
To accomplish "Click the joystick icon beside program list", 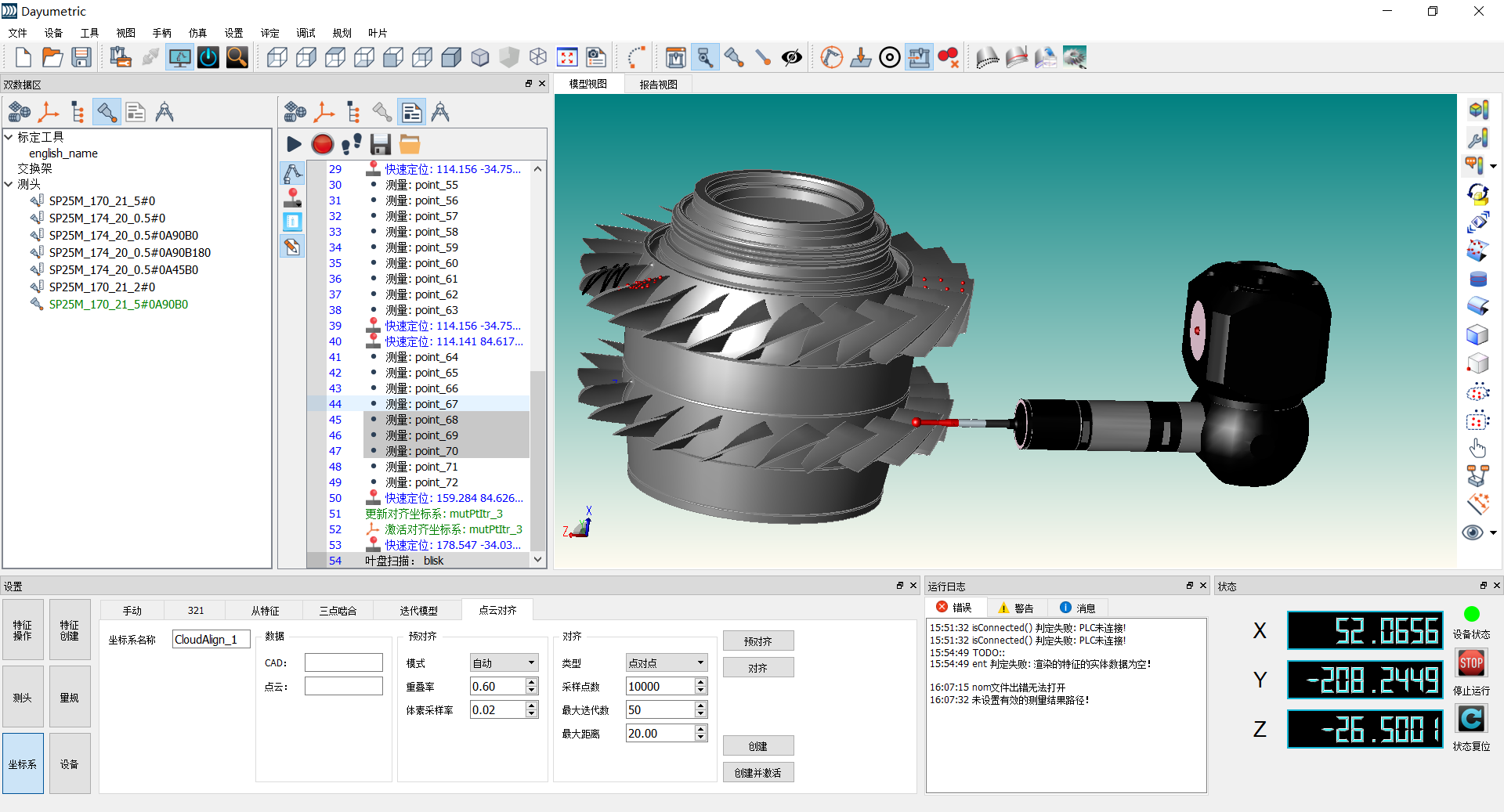I will tap(292, 197).
